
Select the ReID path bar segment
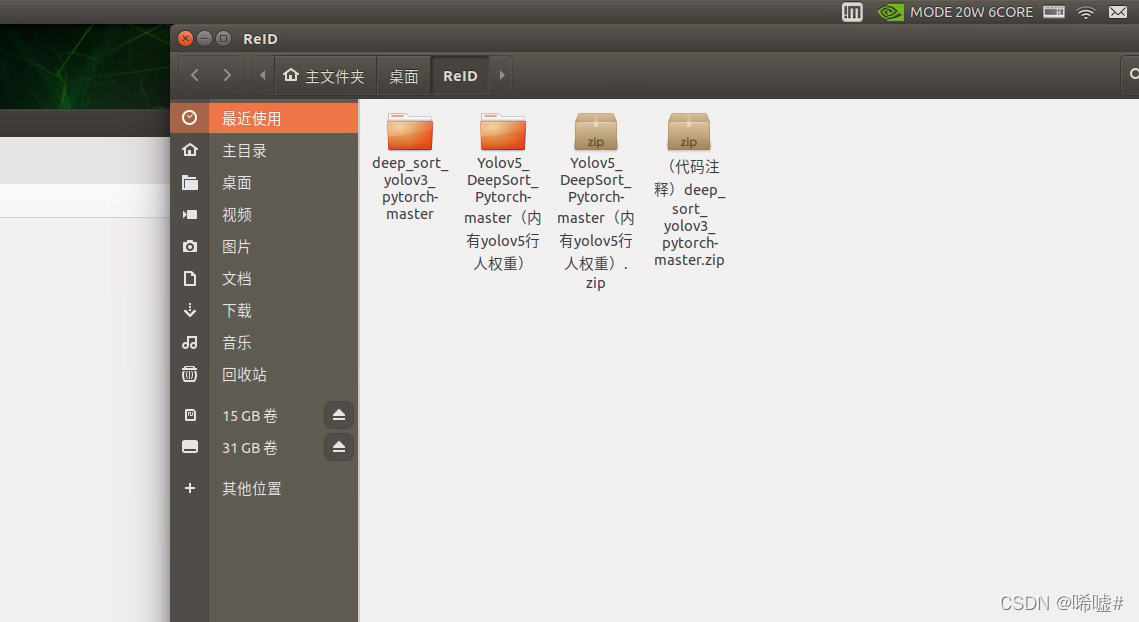(461, 76)
